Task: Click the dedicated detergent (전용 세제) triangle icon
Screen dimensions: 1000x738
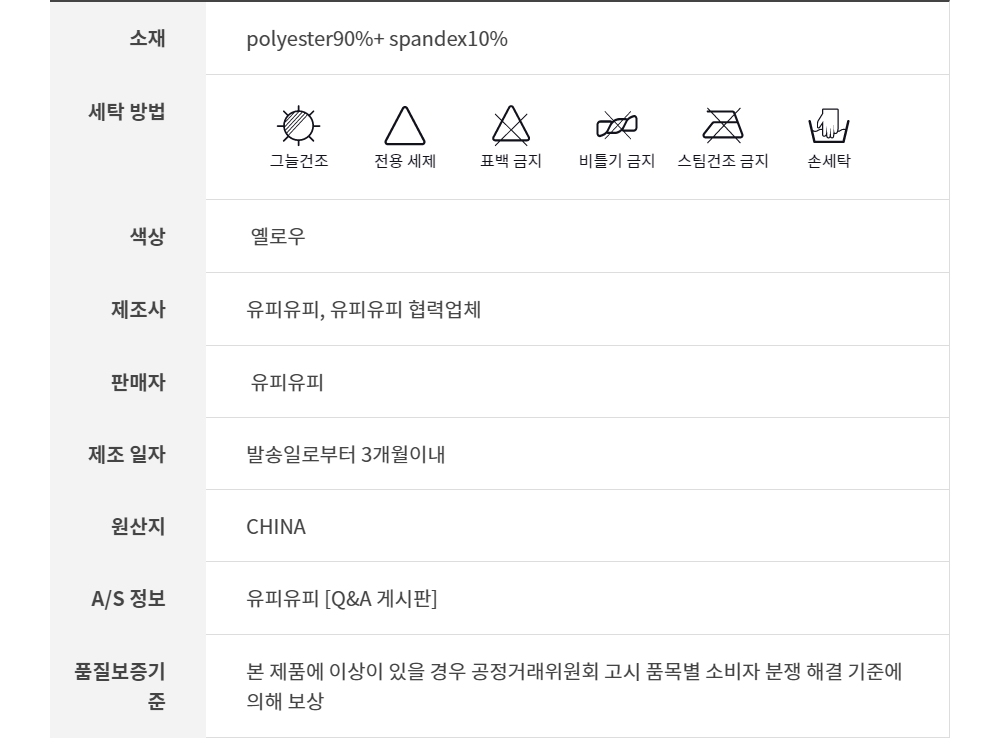Action: coord(405,127)
